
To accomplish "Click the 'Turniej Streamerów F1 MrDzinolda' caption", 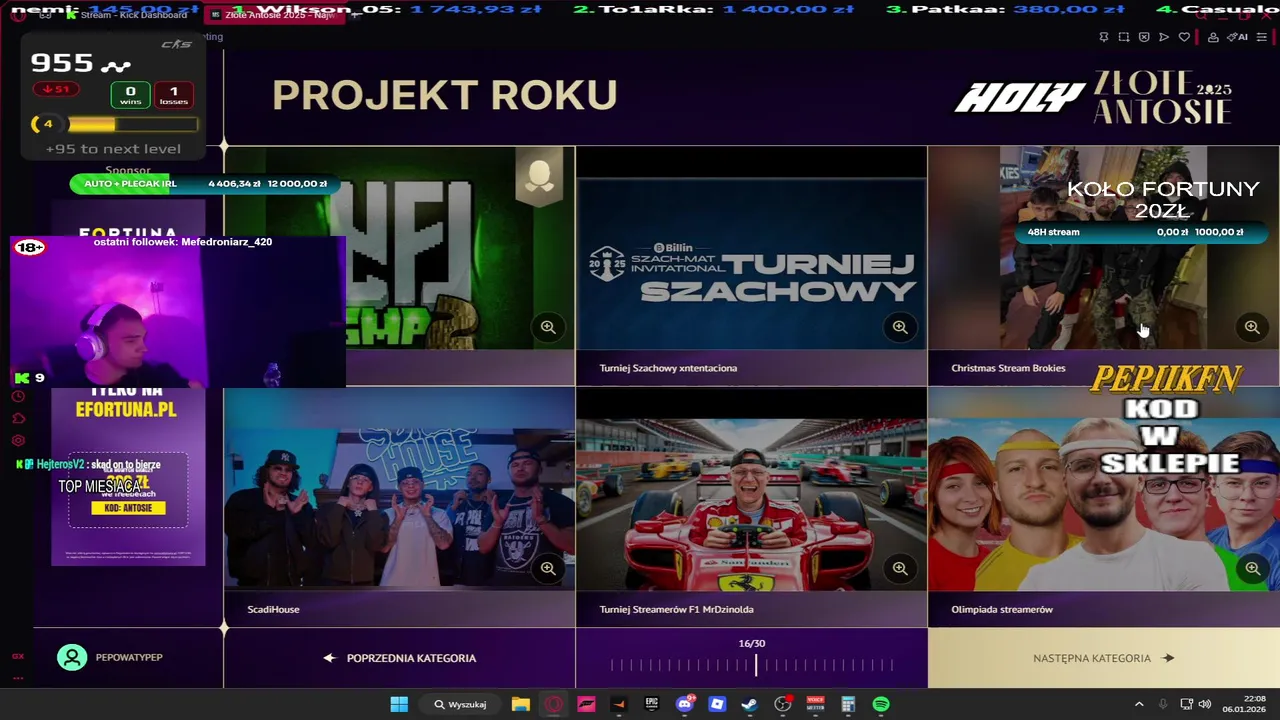I will tap(676, 609).
